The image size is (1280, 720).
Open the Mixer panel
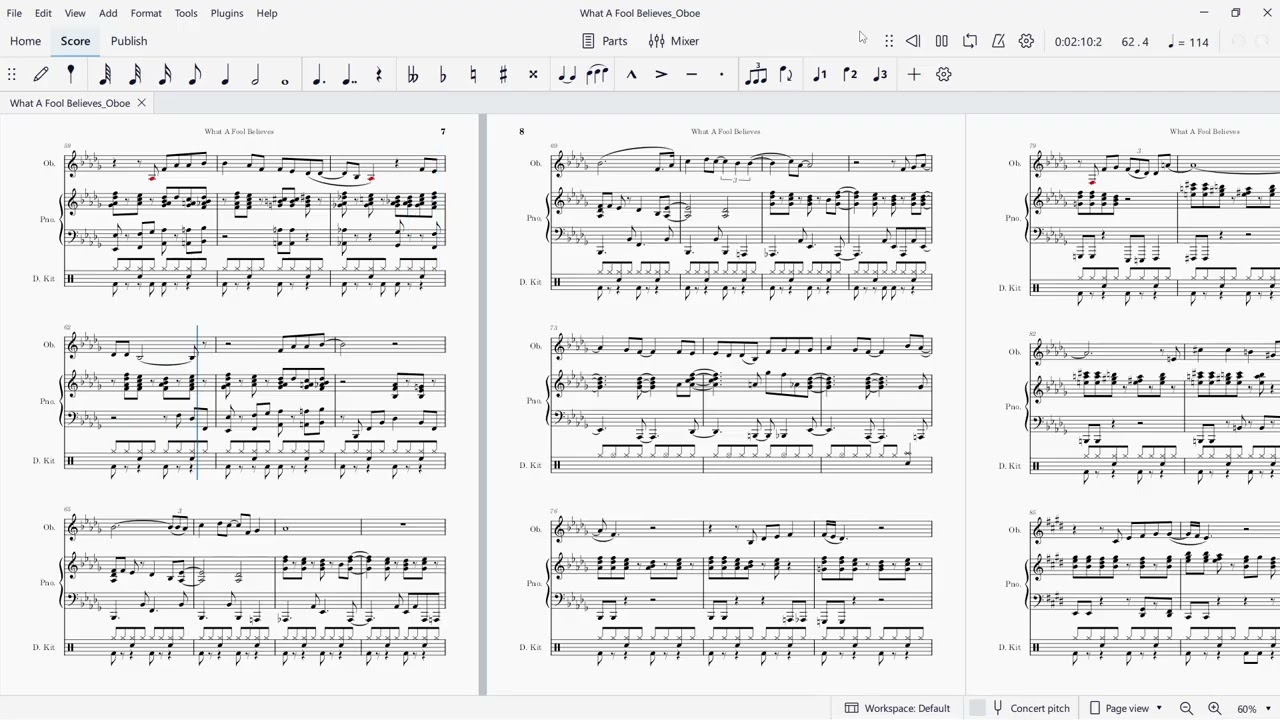coord(674,41)
